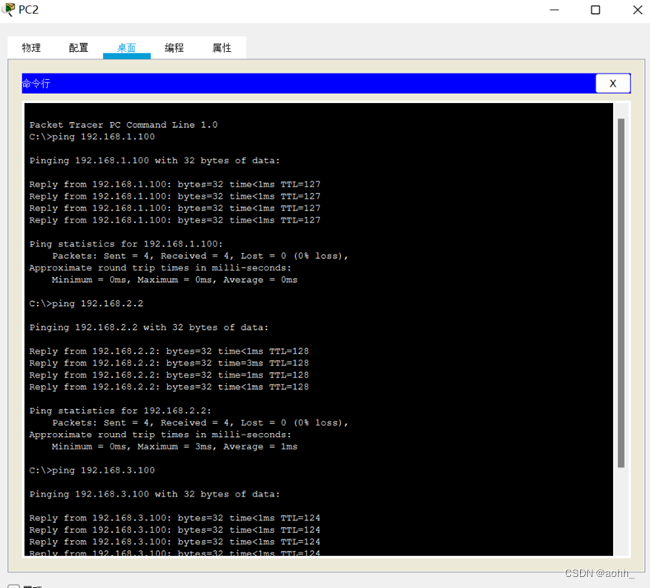
Task: Click the 'C:\>ping 192.168.2.2' command line
Action: pyautogui.click(x=86, y=304)
